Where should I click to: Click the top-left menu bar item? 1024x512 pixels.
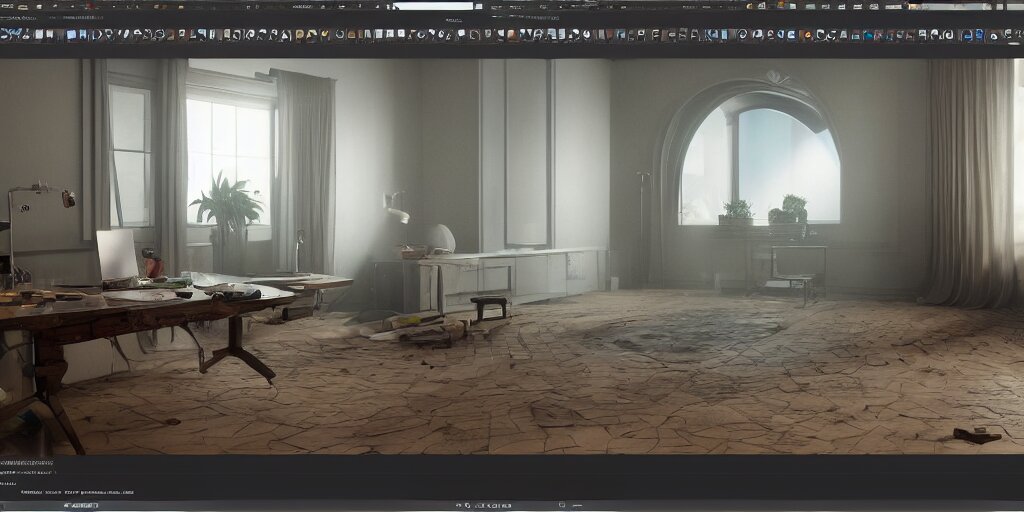[x=12, y=5]
